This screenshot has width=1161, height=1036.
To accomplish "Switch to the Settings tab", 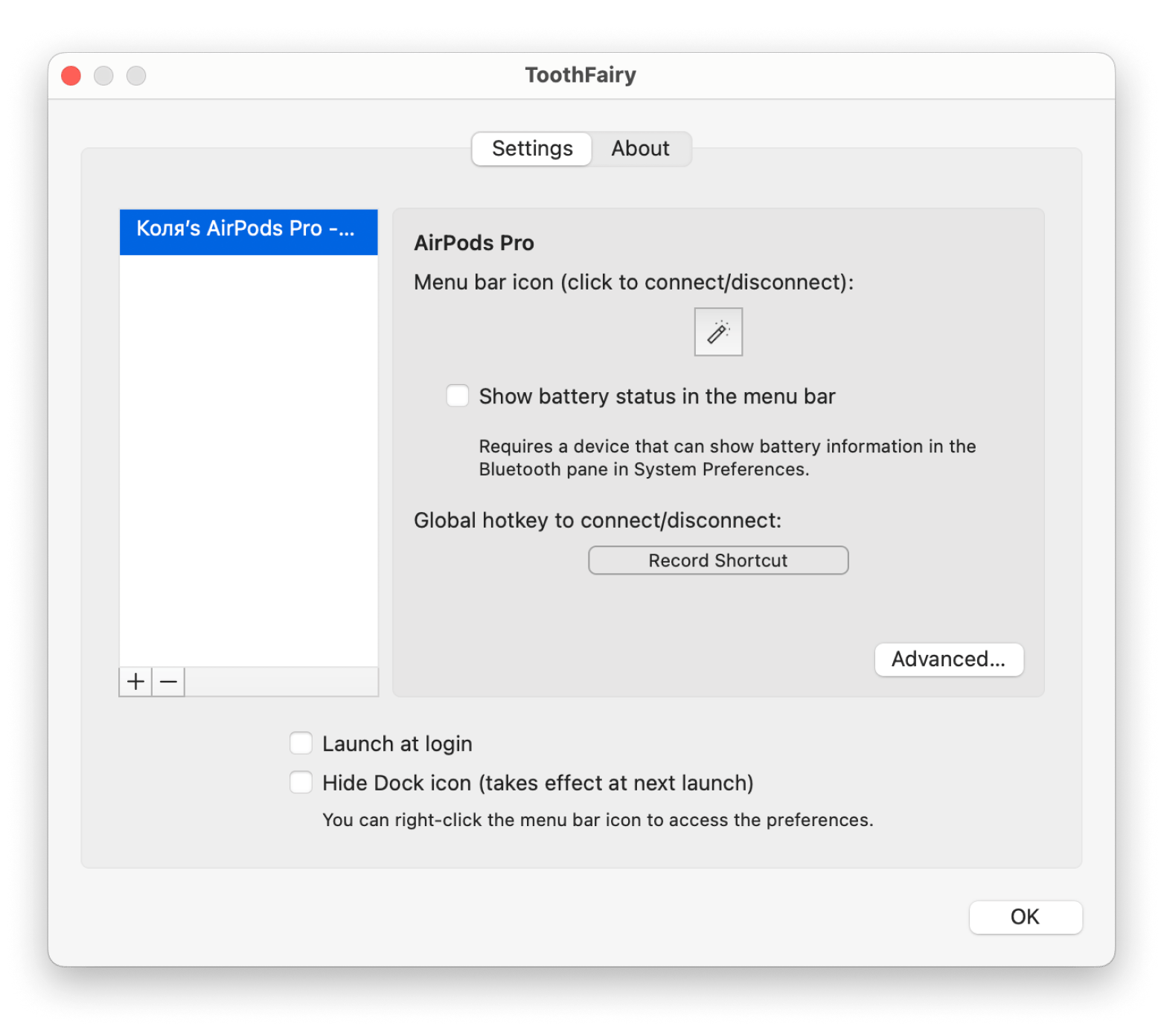I will (x=532, y=149).
